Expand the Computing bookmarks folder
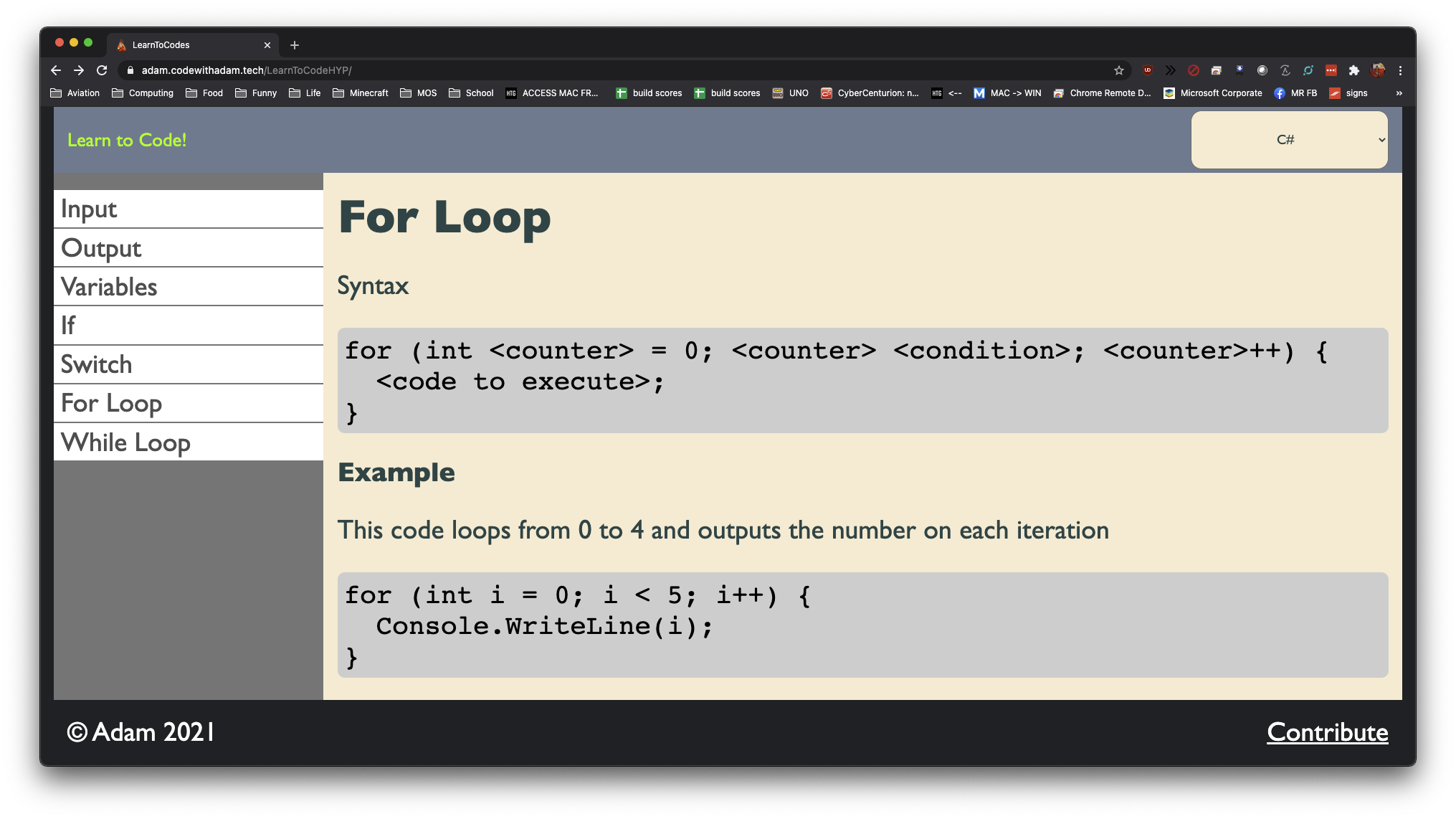This screenshot has width=1456, height=819. [143, 93]
